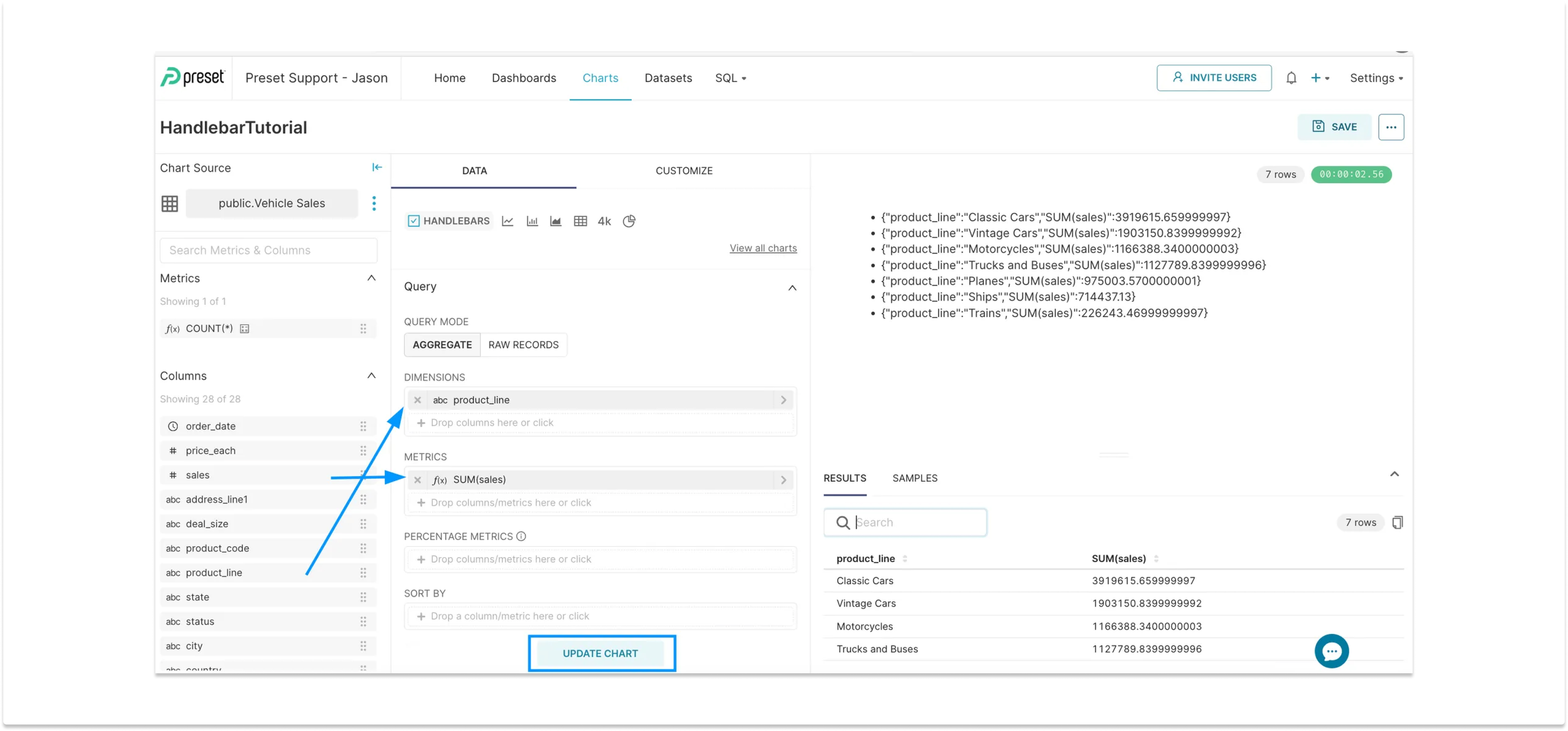Image resolution: width=1568 pixels, height=731 pixels.
Task: Select the area chart type icon
Action: pyautogui.click(x=555, y=221)
